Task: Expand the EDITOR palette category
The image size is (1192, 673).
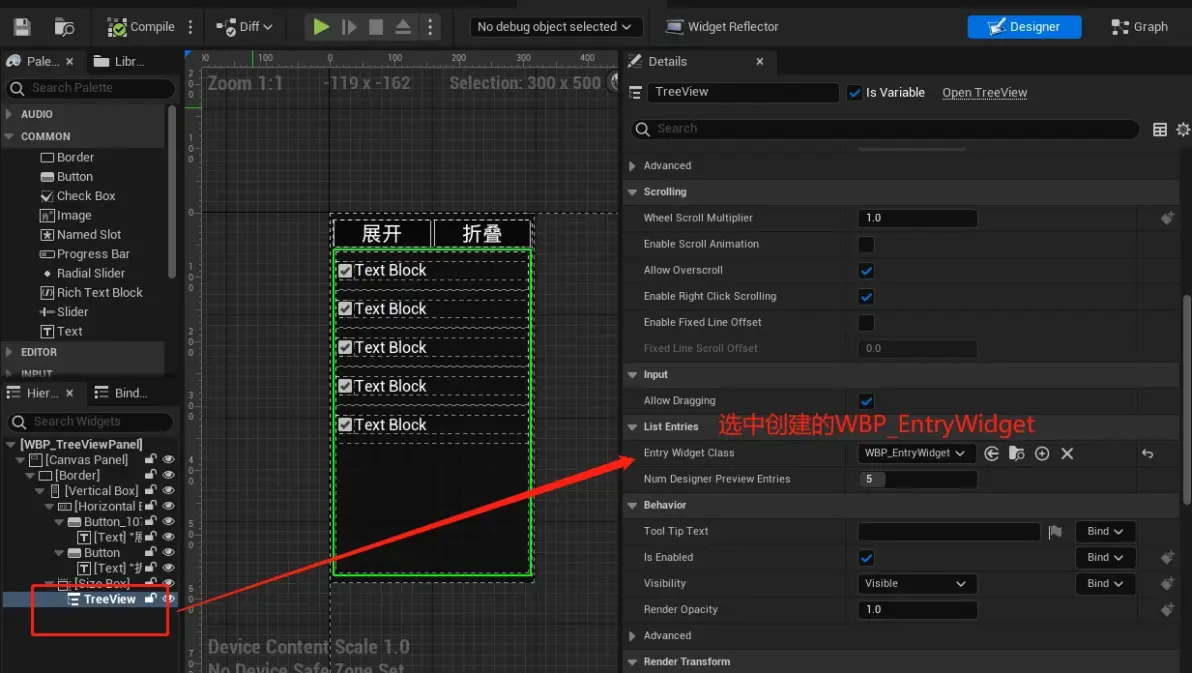Action: point(9,352)
